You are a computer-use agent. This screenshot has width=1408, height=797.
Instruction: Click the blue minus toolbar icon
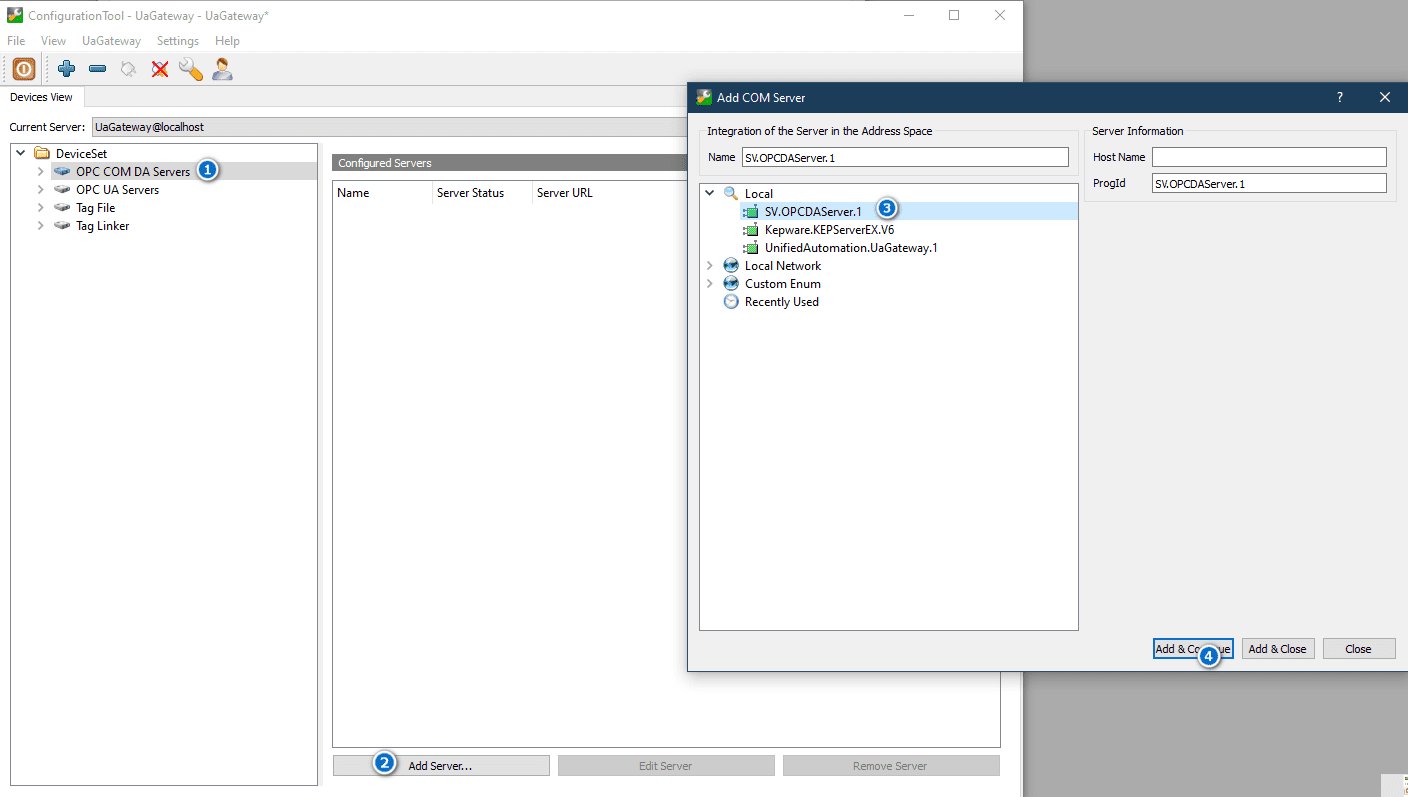coord(97,69)
